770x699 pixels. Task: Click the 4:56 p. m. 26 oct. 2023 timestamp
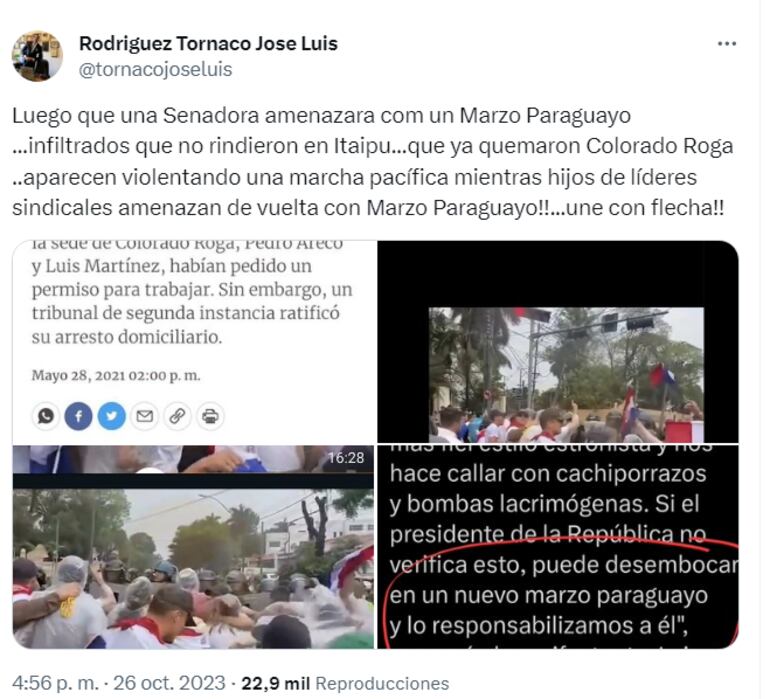point(119,683)
